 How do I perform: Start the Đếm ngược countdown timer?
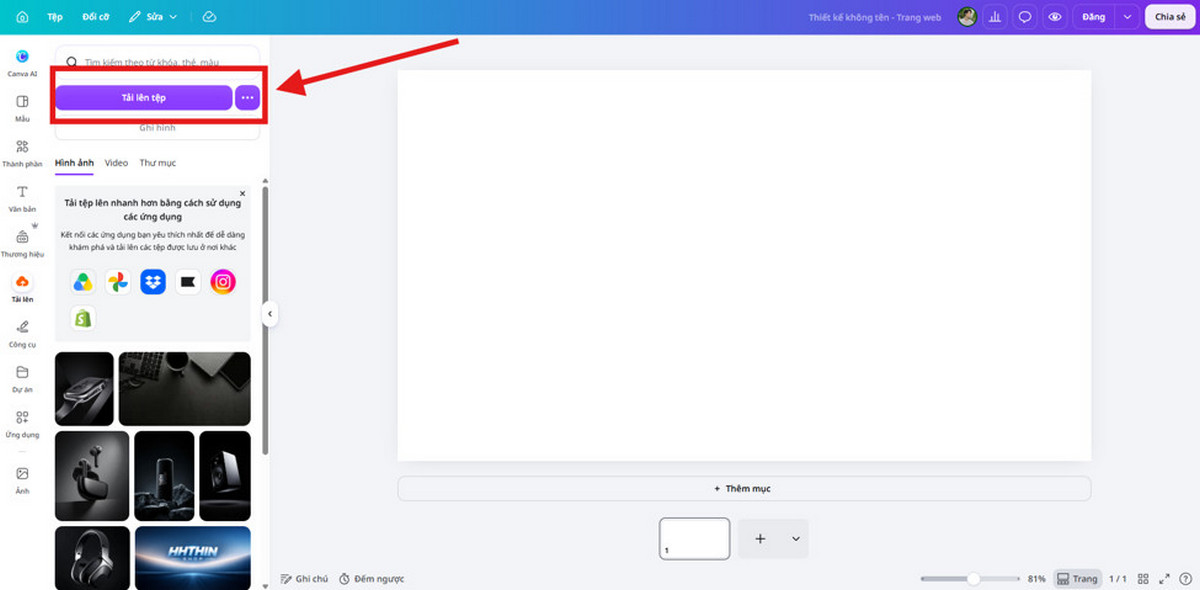[371, 579]
